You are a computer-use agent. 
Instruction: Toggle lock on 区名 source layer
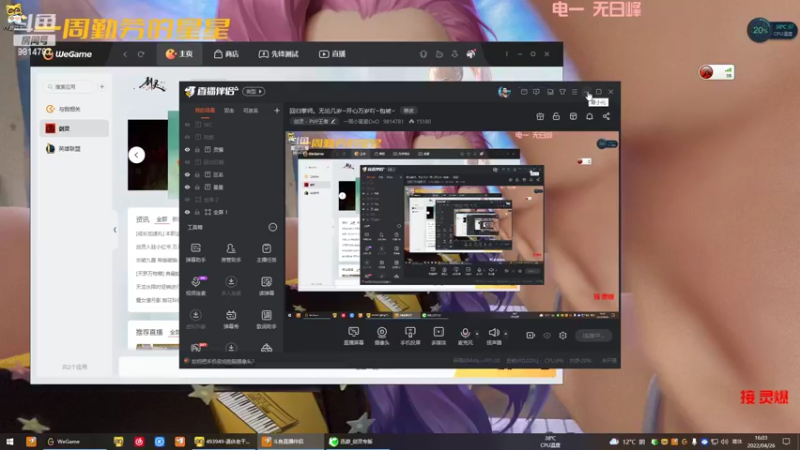point(197,174)
